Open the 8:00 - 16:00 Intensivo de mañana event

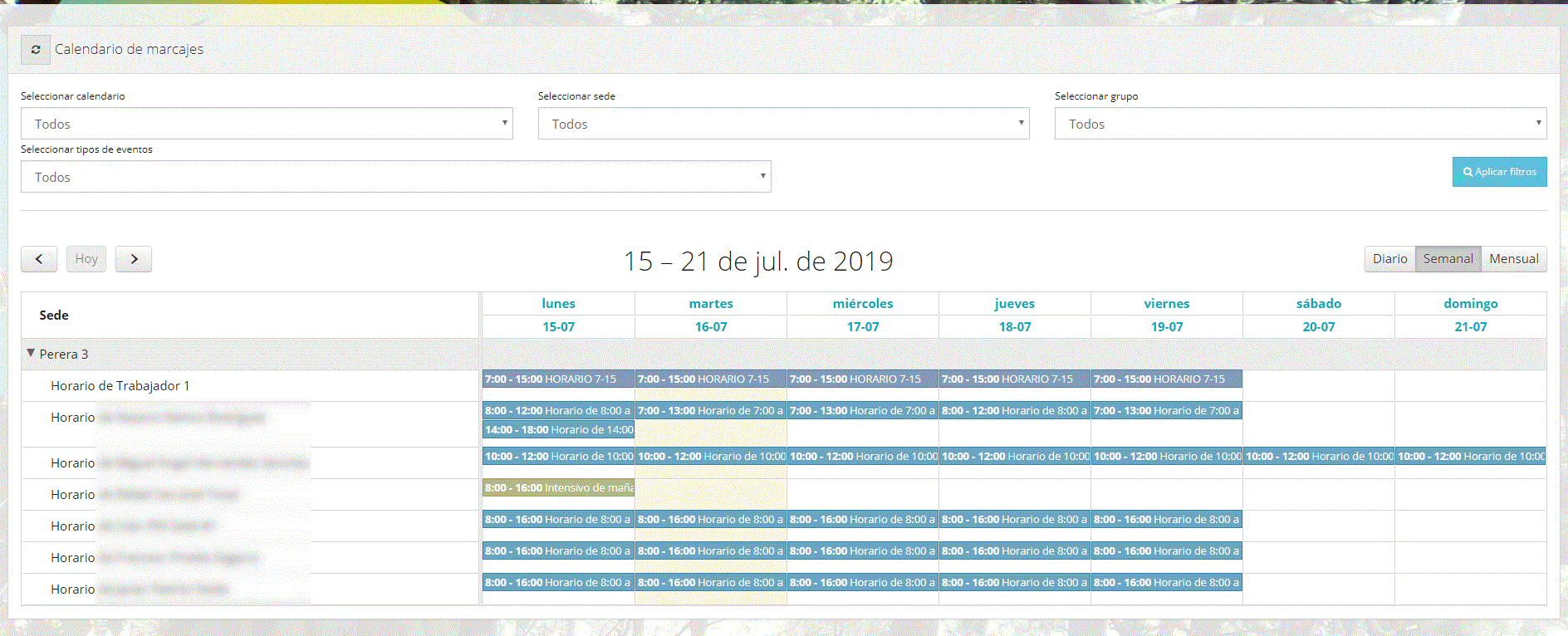[x=558, y=488]
